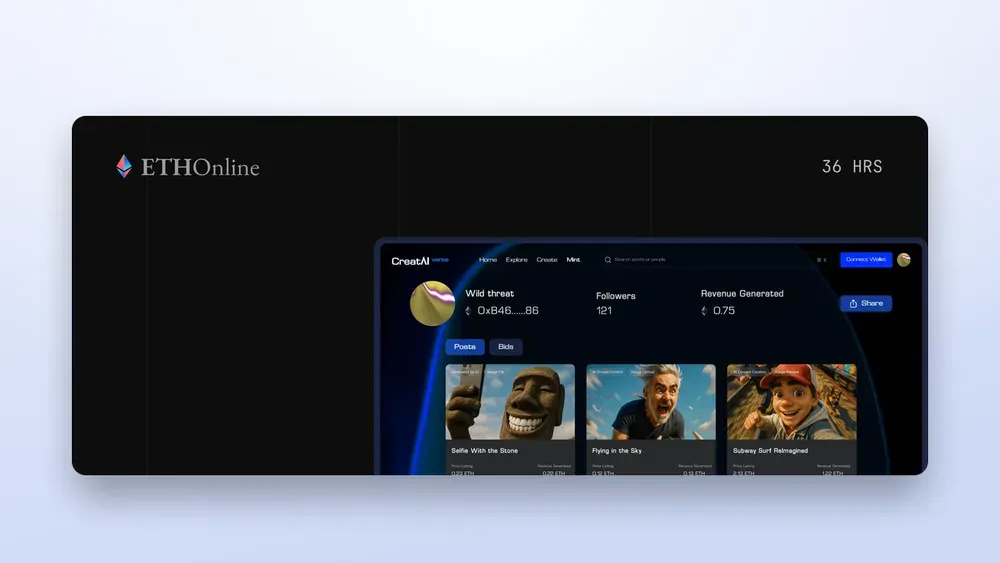Click the keyboard shortcut hint in search bar
This screenshot has height=563, width=1000.
(821, 260)
